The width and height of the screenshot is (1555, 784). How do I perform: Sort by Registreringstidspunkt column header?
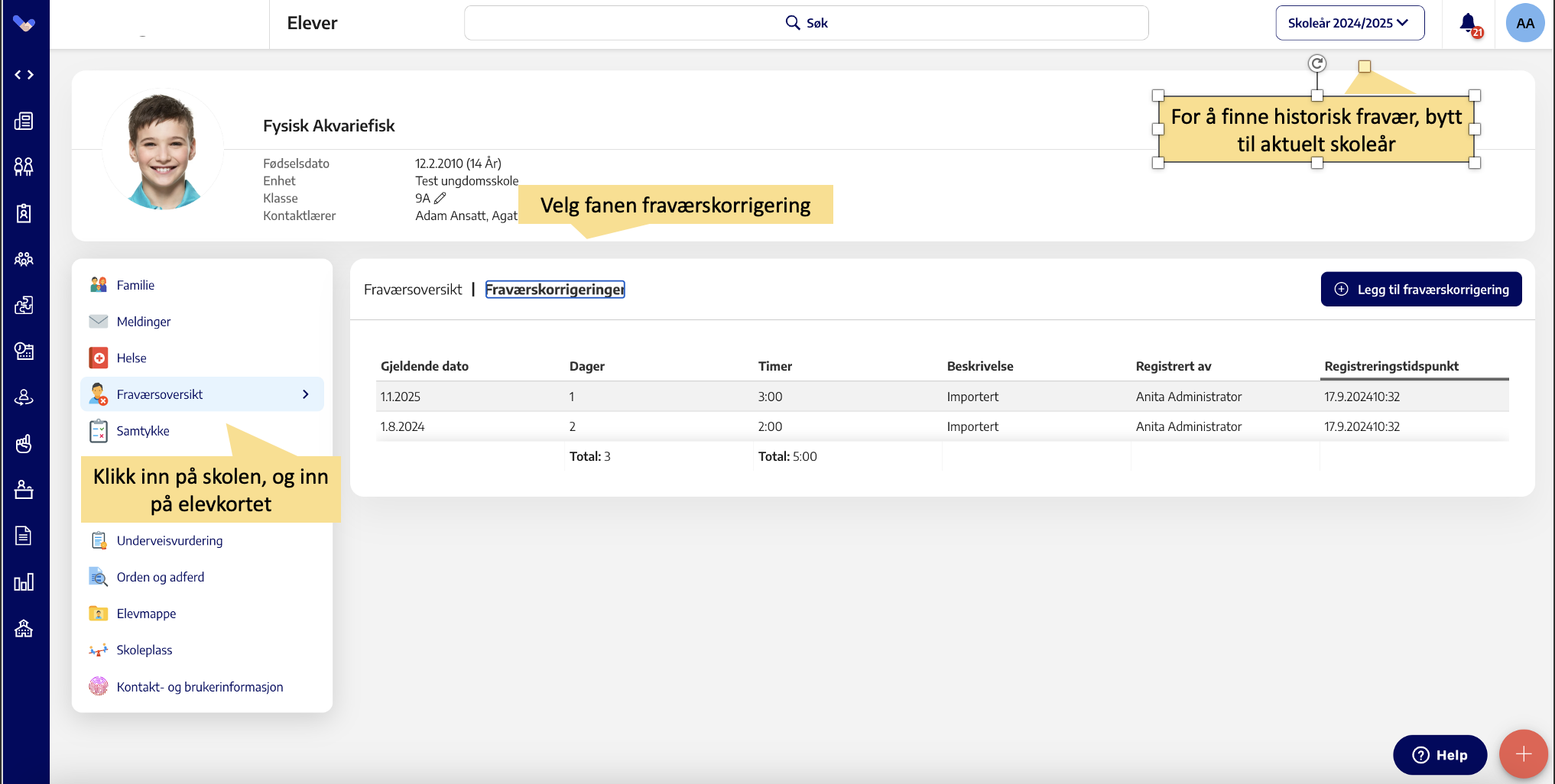pos(1391,366)
